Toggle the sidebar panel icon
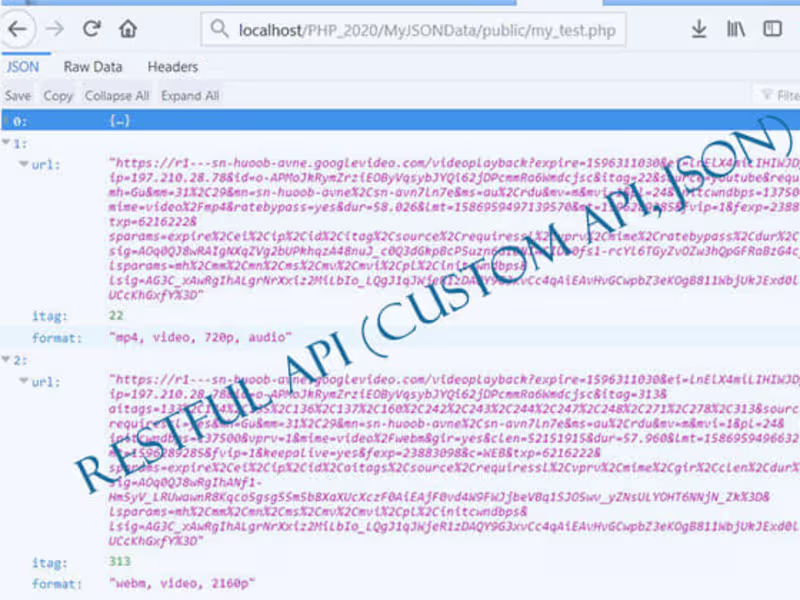The image size is (800, 600). (772, 29)
